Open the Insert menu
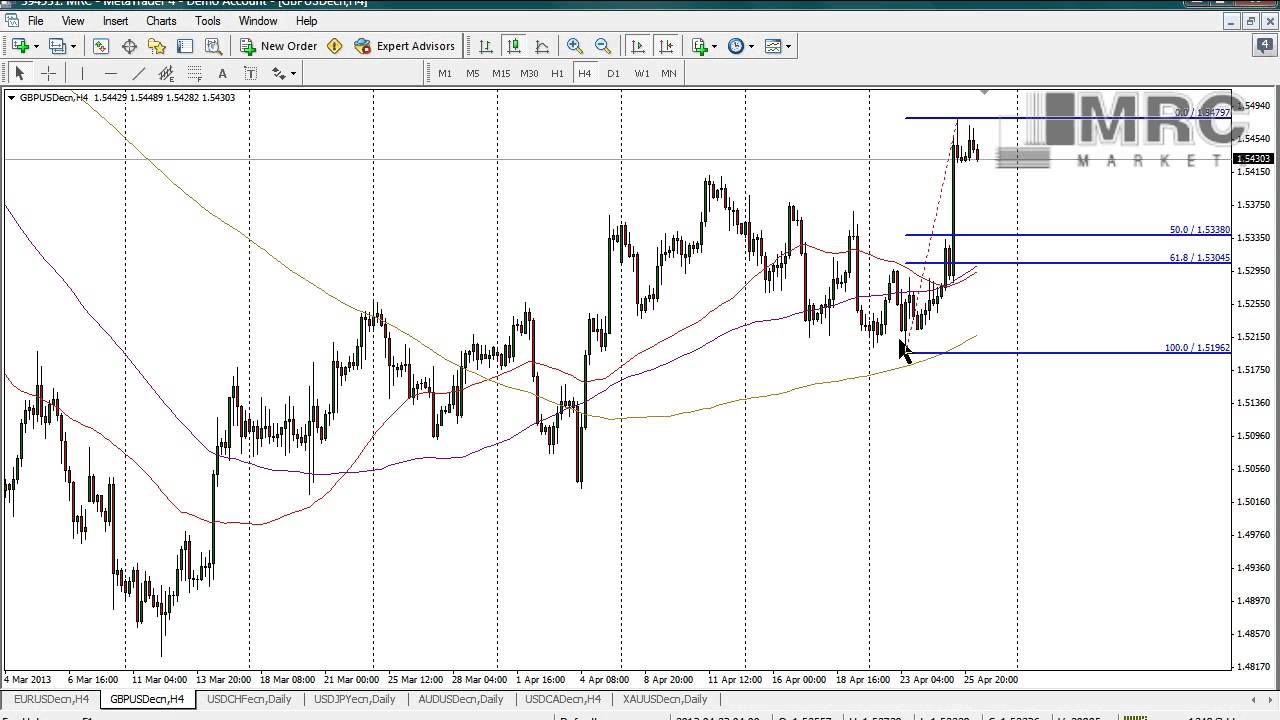1280x720 pixels. pos(115,20)
